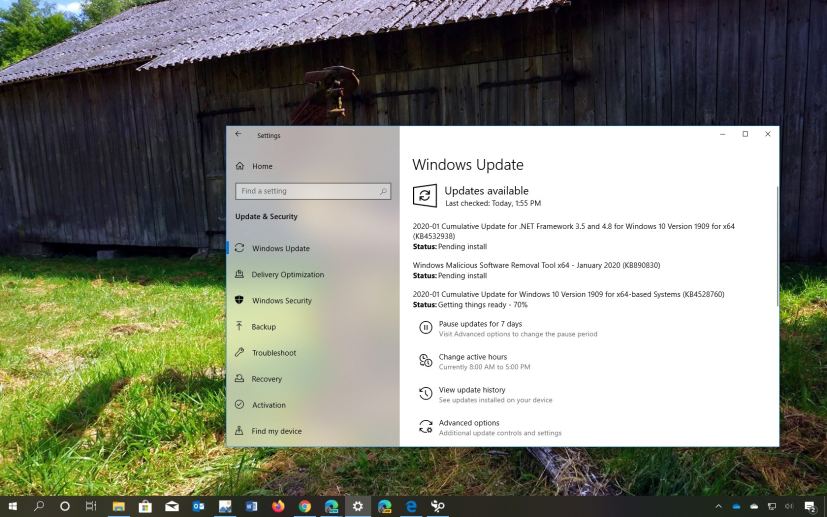Open View update history

(x=472, y=390)
